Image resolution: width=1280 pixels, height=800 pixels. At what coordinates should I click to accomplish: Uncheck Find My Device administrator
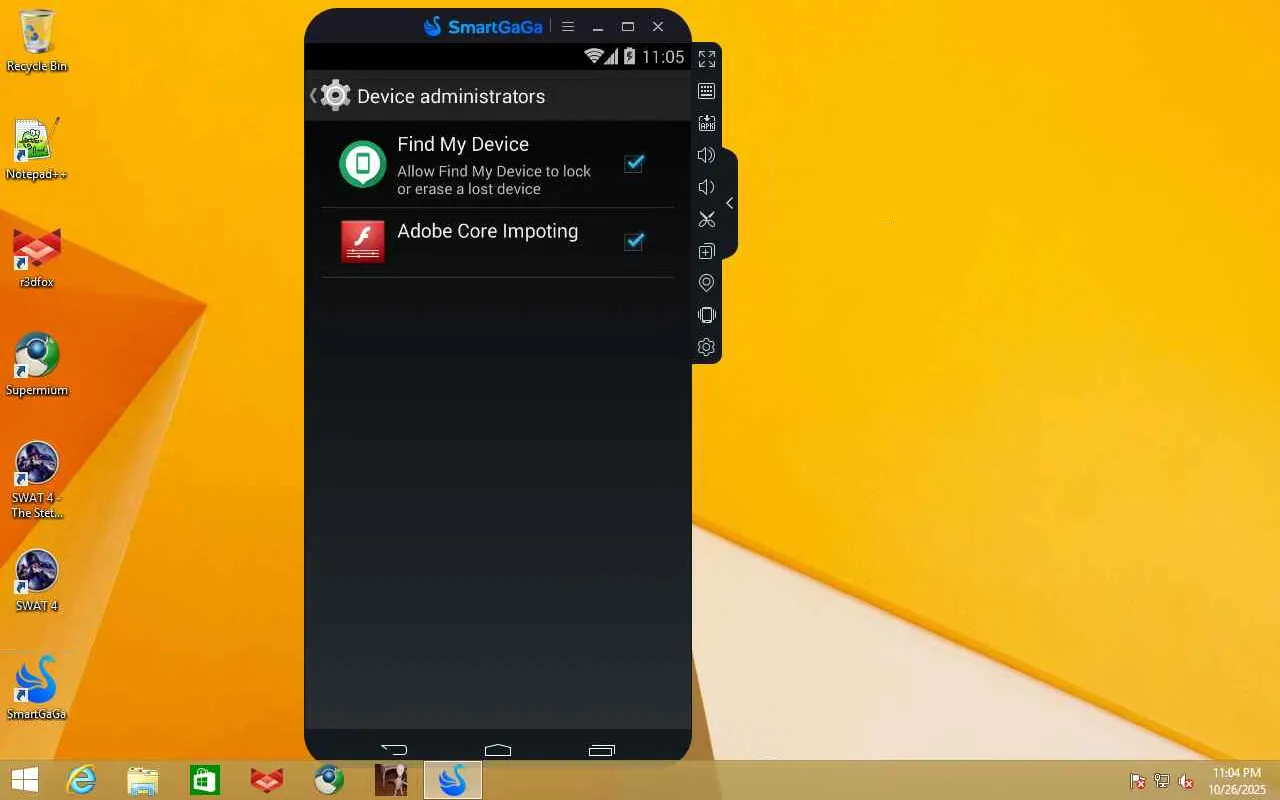pyautogui.click(x=634, y=163)
